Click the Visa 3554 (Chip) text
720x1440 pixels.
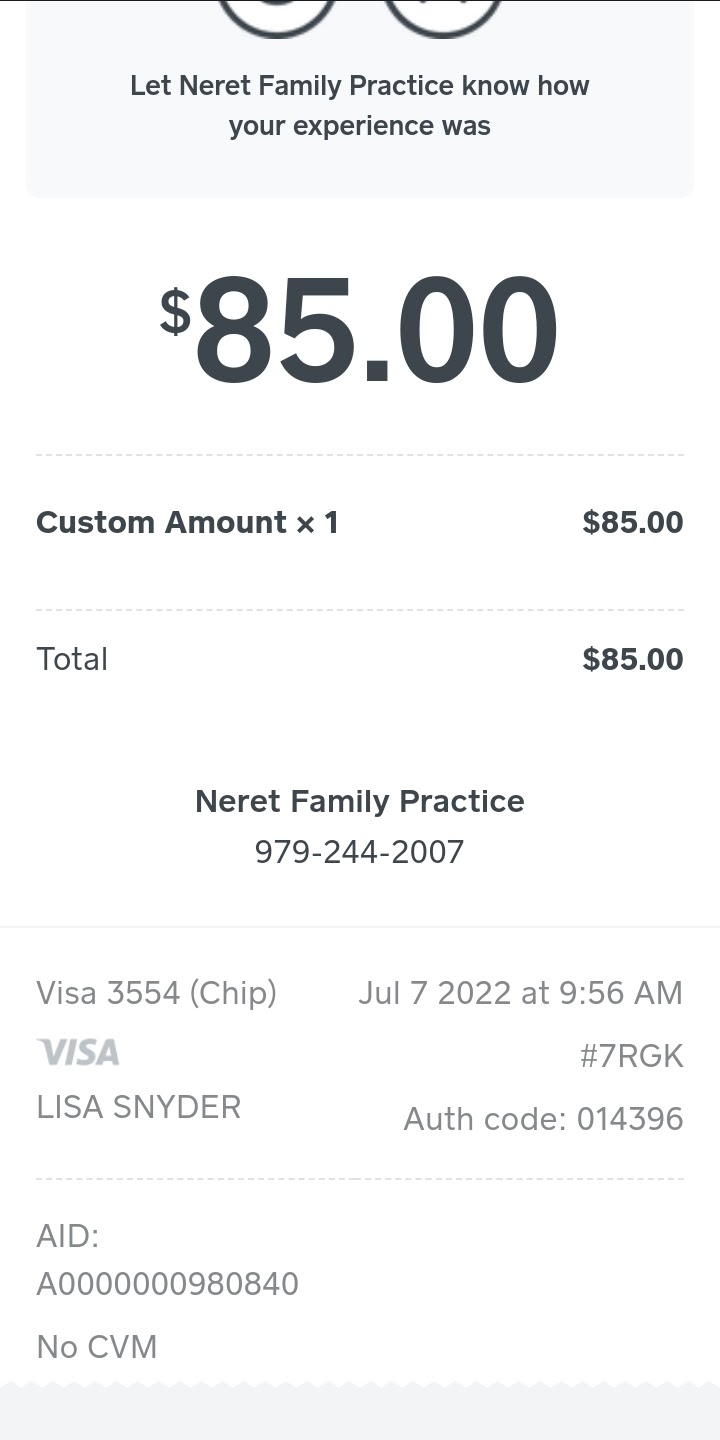click(157, 993)
